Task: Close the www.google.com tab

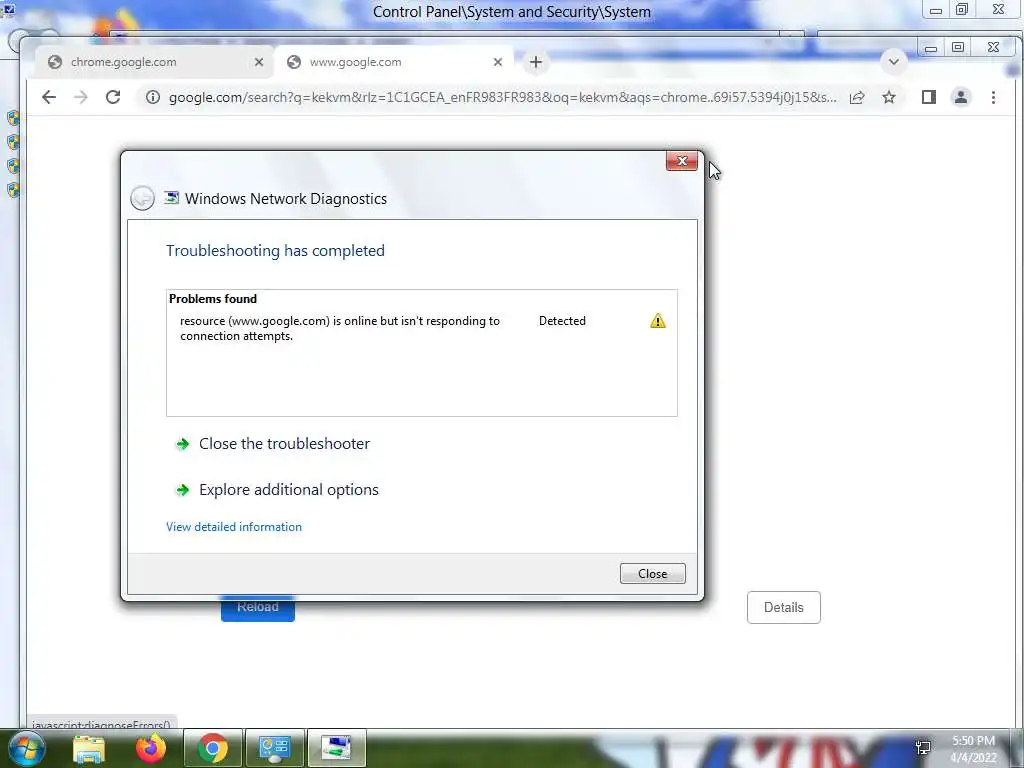Action: click(x=498, y=62)
